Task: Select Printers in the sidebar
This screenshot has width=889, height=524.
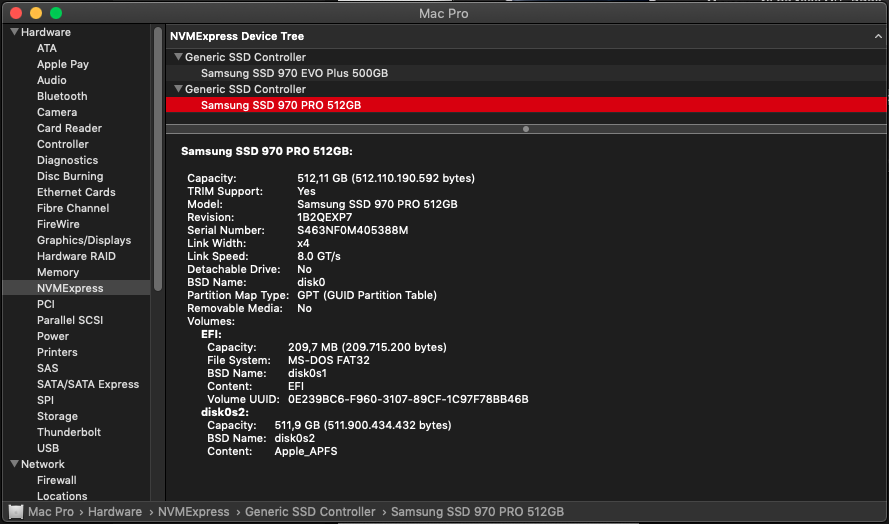Action: pyautogui.click(x=57, y=352)
